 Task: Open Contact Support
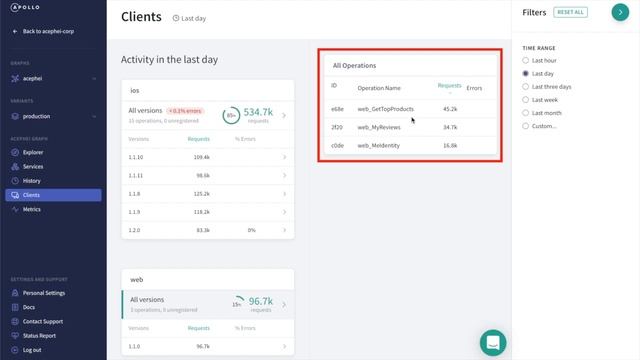coord(43,322)
